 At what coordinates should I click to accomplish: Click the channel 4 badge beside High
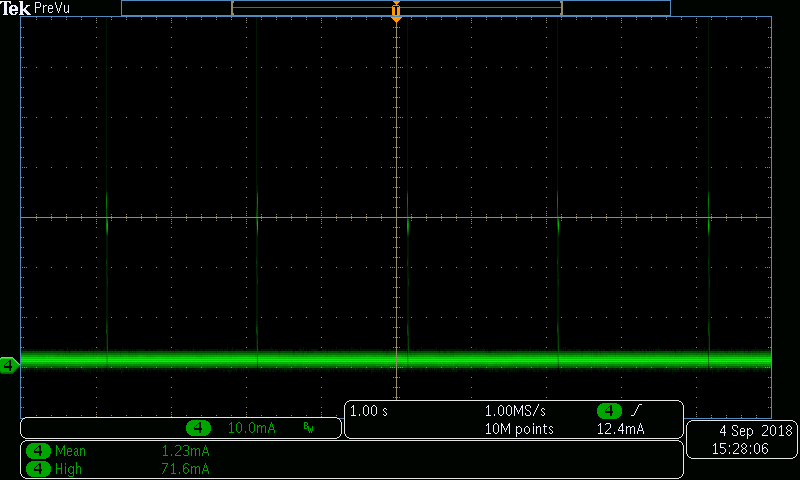38,468
